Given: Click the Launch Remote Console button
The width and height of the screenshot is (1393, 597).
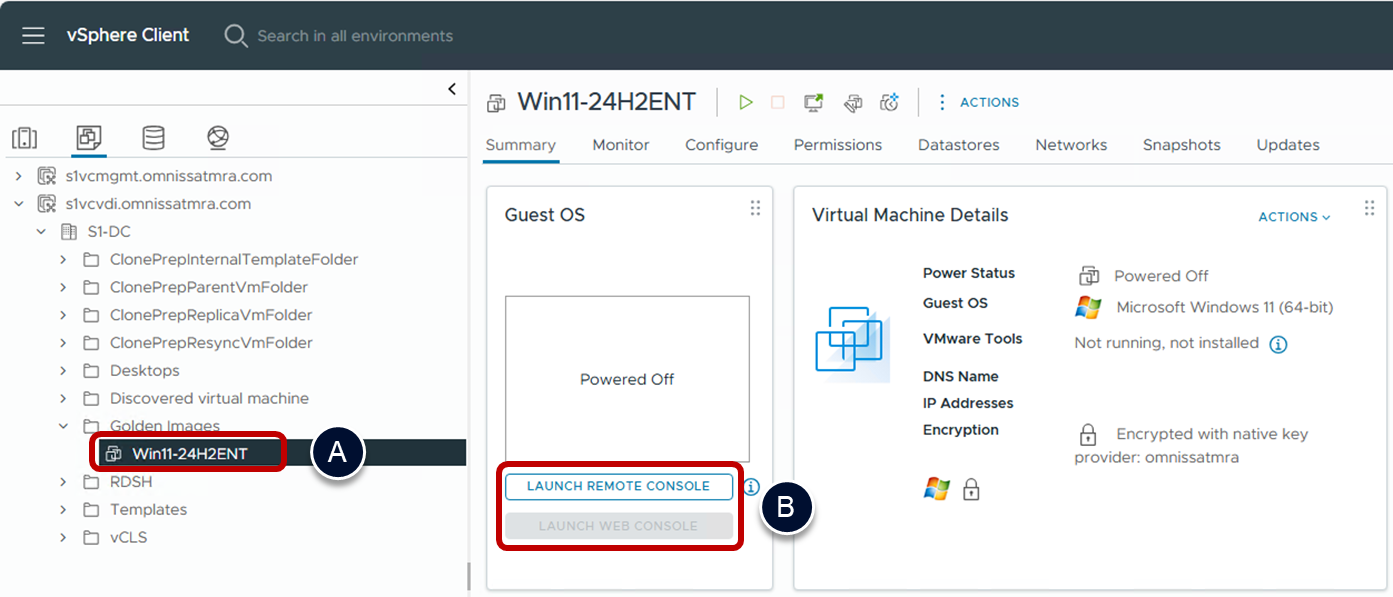Looking at the screenshot, I should [618, 486].
